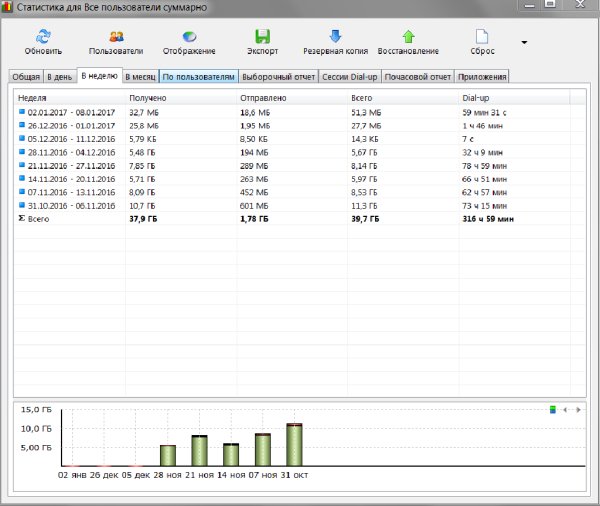Sort by the Dial-up column header

[514, 98]
